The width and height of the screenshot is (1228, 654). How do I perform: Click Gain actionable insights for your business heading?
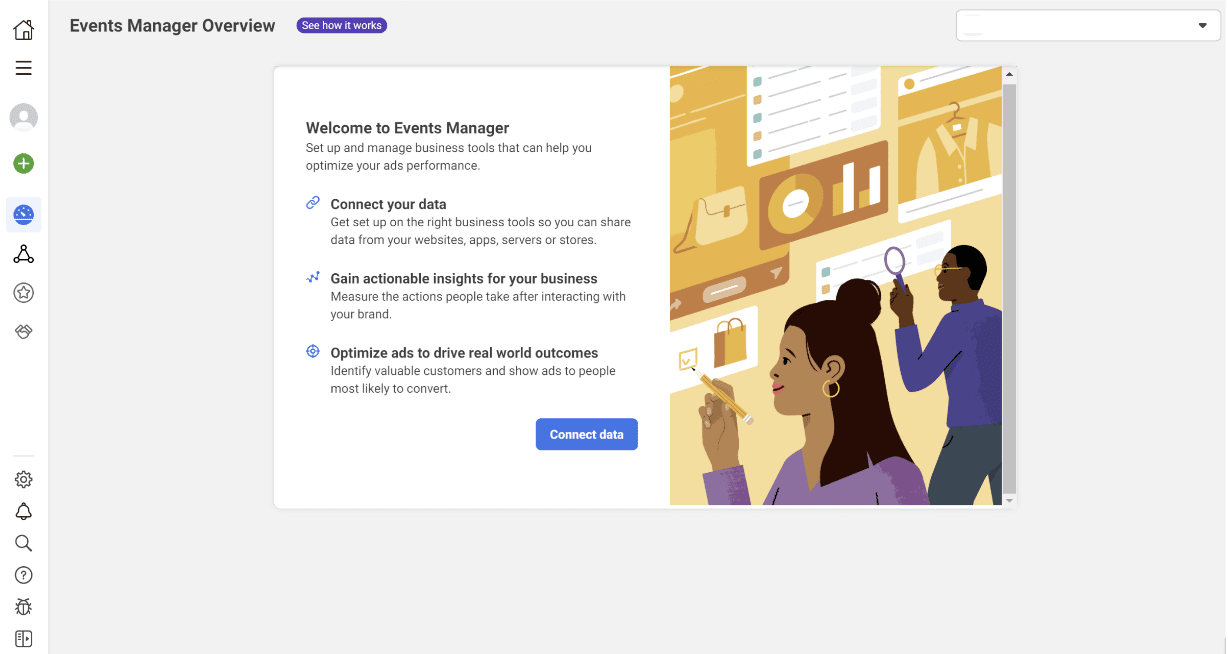point(464,279)
